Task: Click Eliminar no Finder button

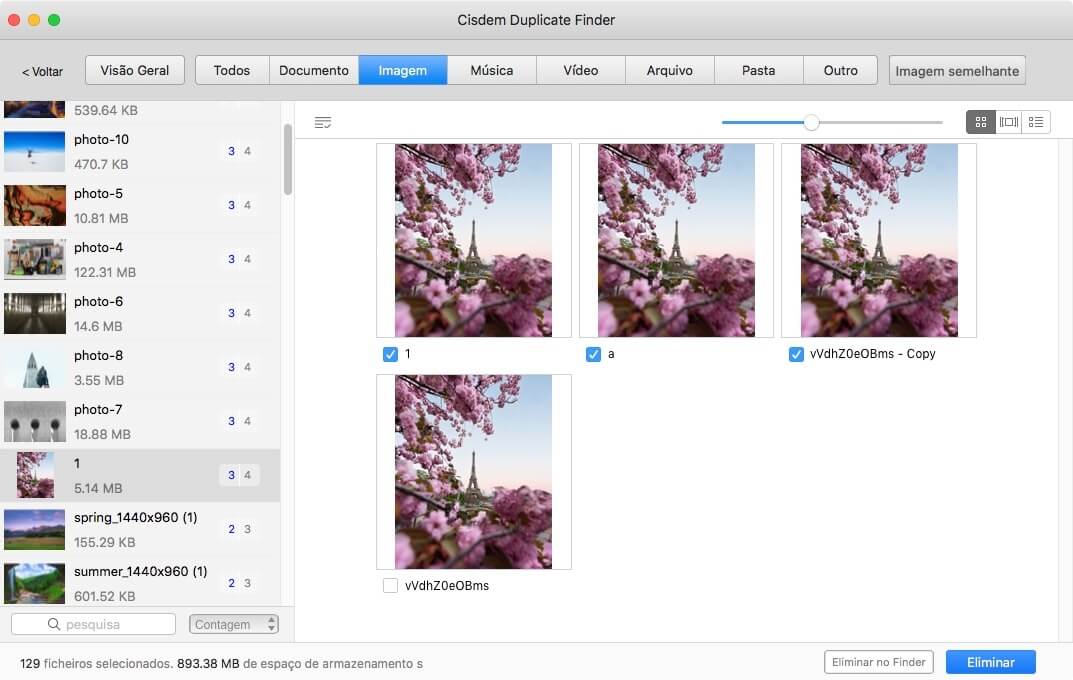Action: tap(878, 662)
